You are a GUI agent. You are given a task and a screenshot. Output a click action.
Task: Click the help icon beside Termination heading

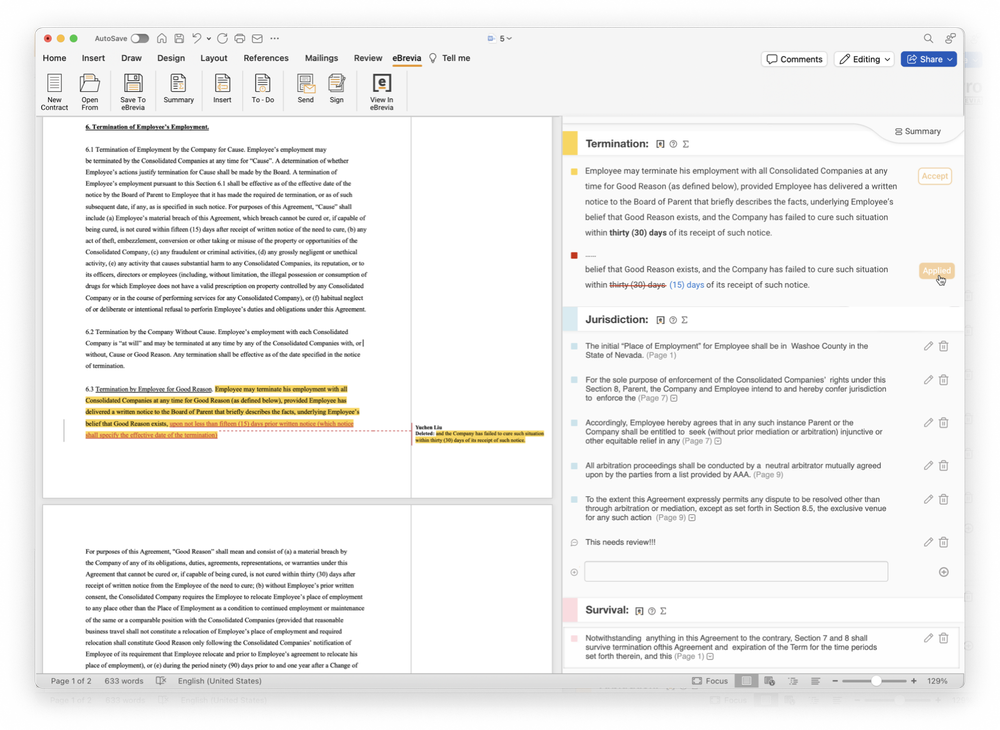(x=673, y=144)
